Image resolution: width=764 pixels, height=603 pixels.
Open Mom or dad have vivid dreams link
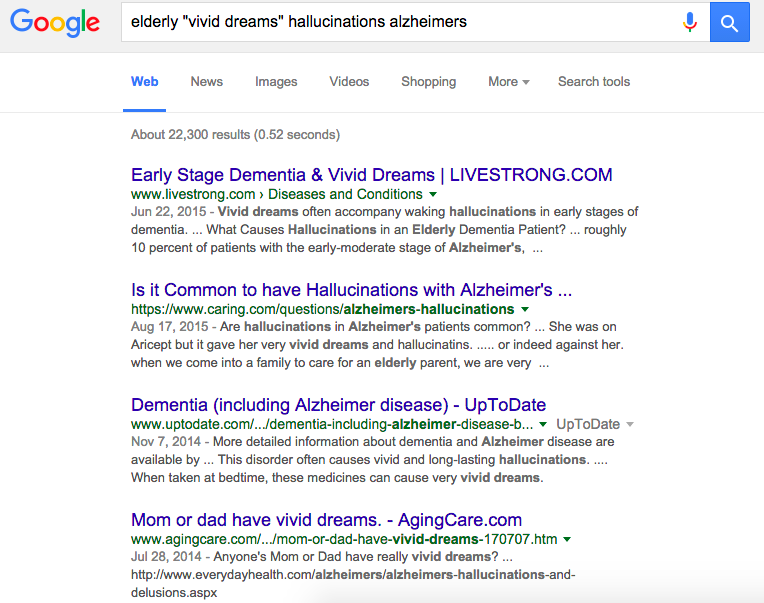pyautogui.click(x=326, y=520)
